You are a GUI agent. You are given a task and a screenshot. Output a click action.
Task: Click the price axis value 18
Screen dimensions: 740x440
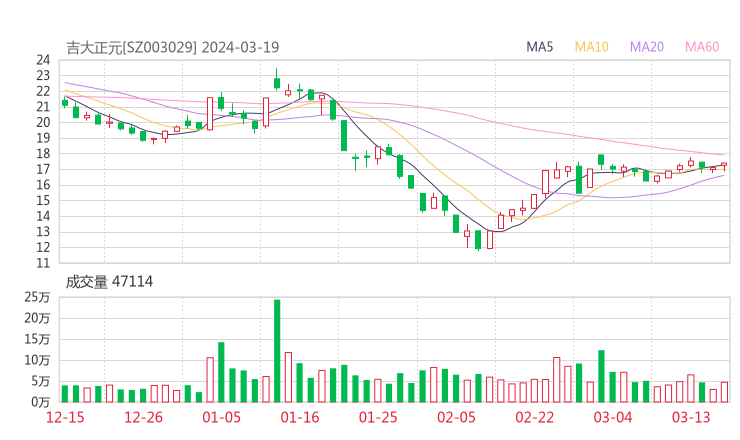pyautogui.click(x=43, y=153)
